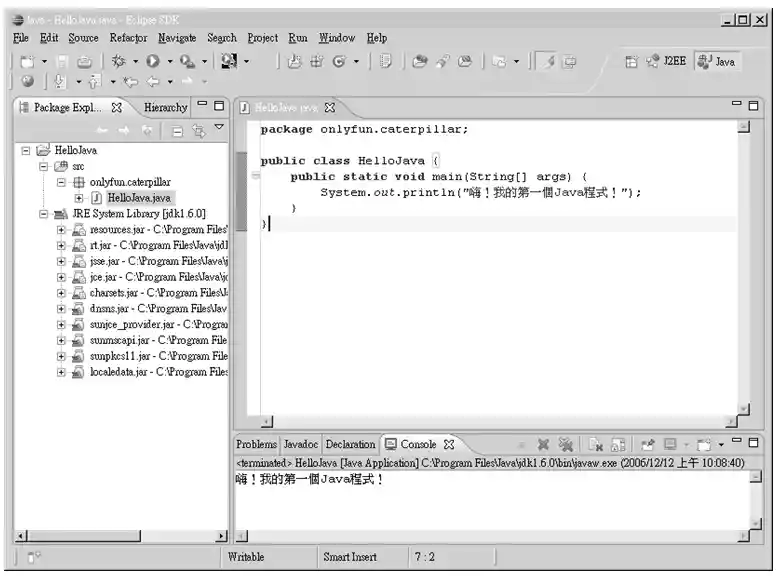Open the Display Selected Console dropdown

[x=686, y=445]
